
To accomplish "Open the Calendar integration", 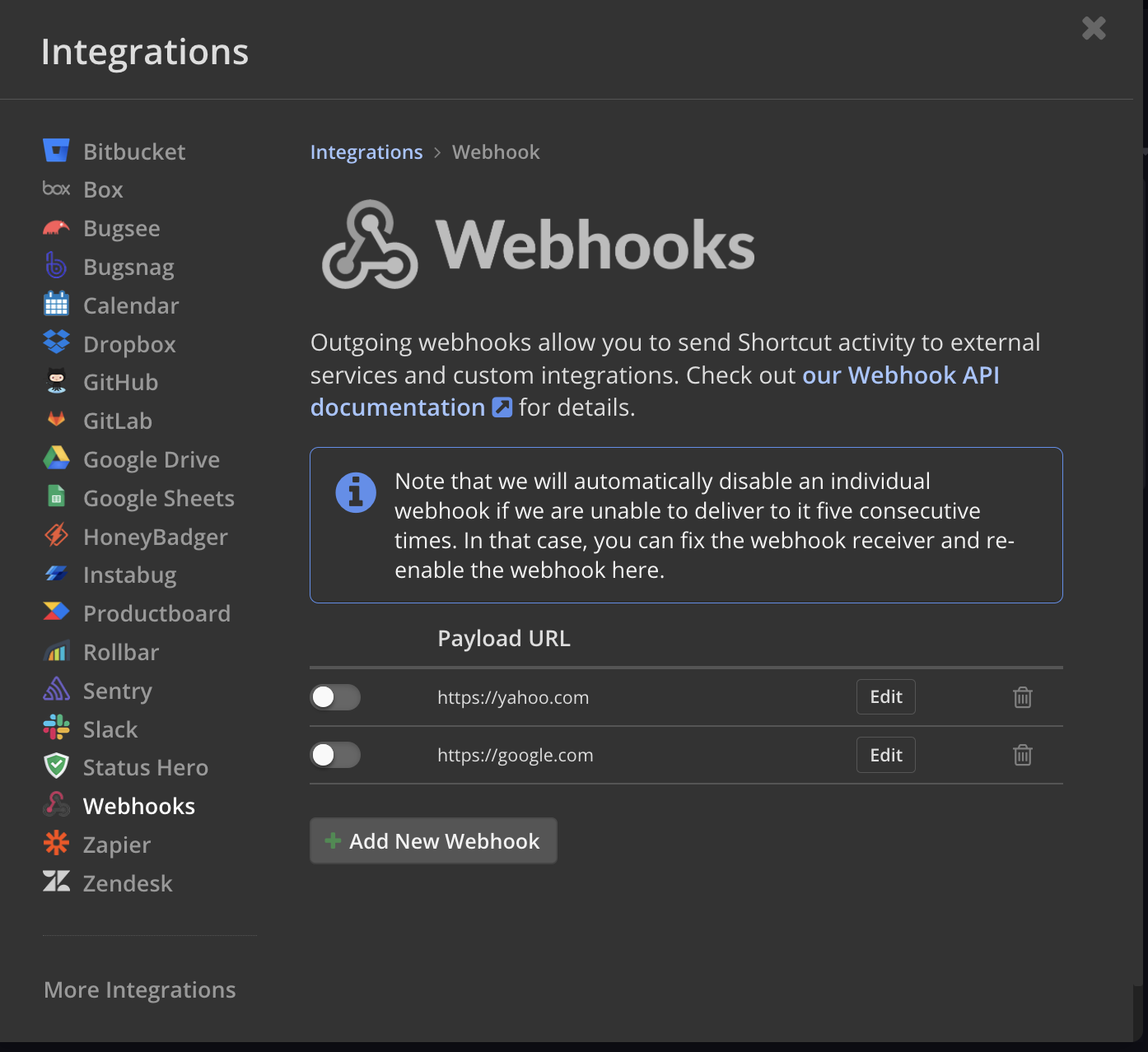I will pos(131,305).
